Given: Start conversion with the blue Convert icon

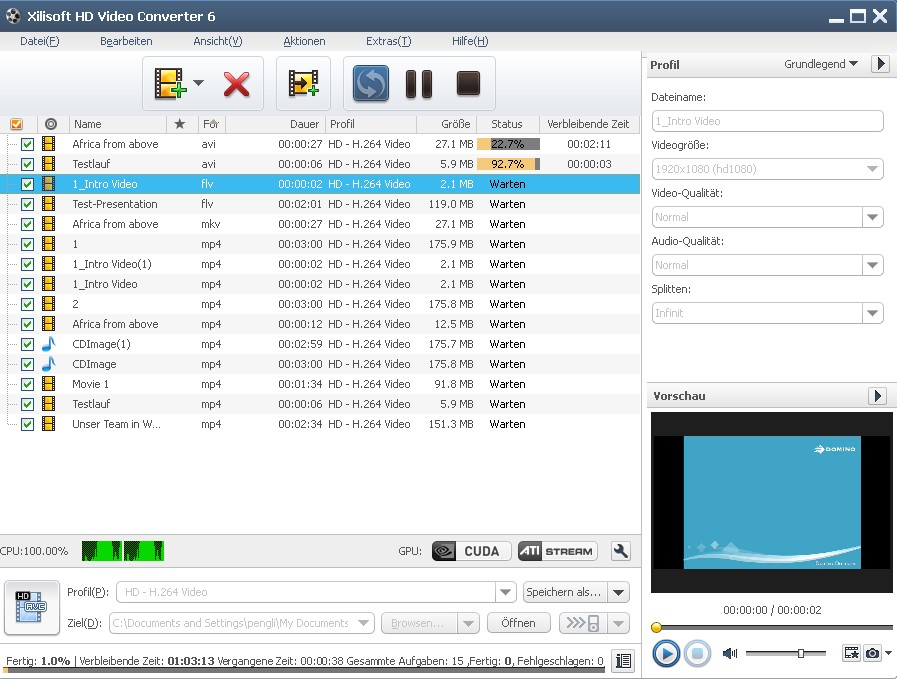Looking at the screenshot, I should point(371,84).
